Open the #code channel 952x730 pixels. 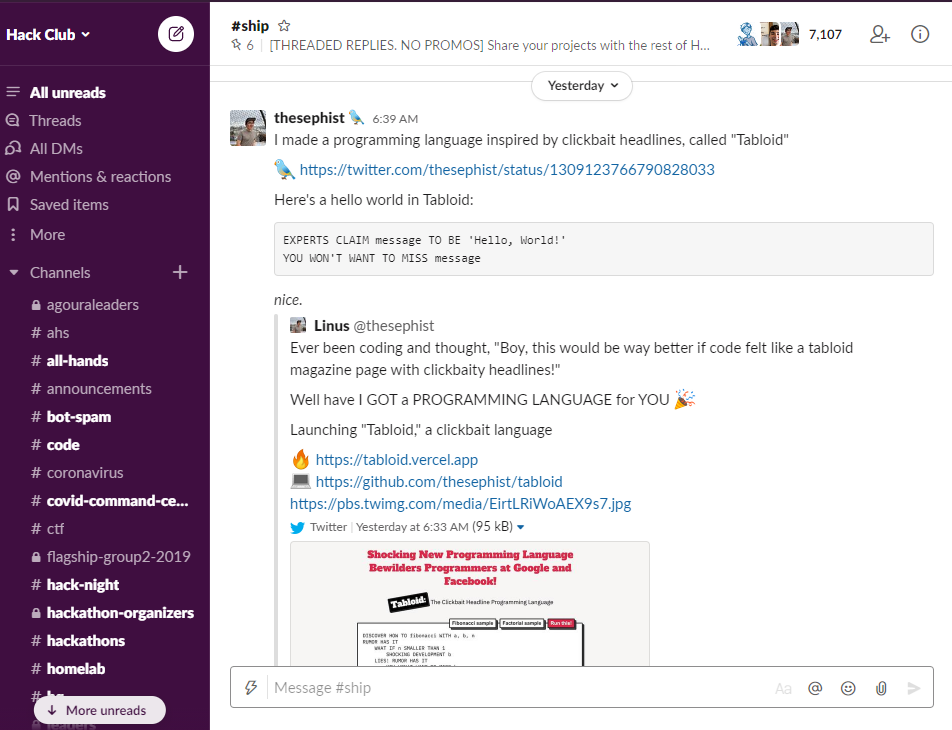click(x=63, y=445)
